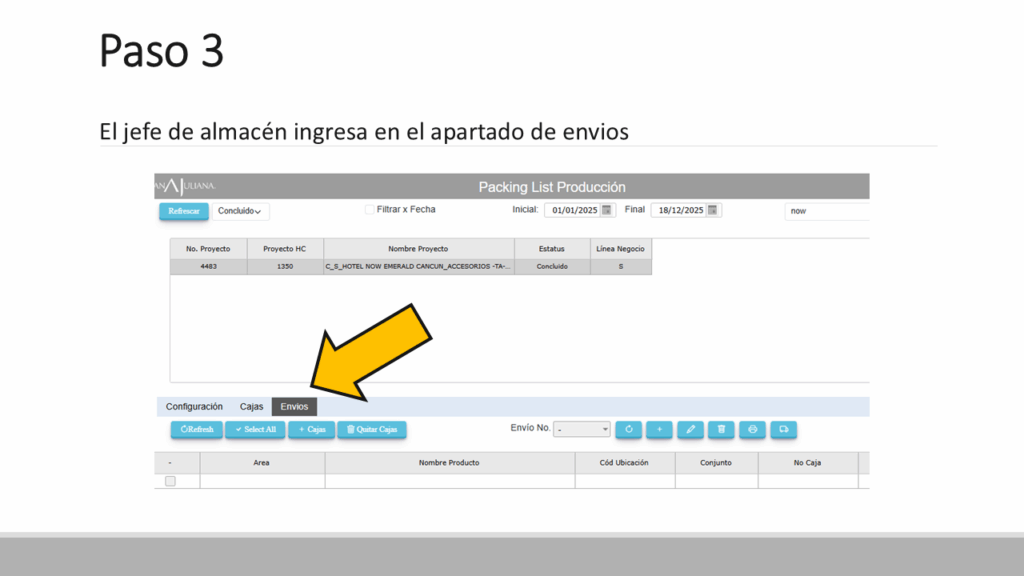Screen dimensions: 1024x576
Task: Click the truck shipping icon
Action: click(784, 429)
